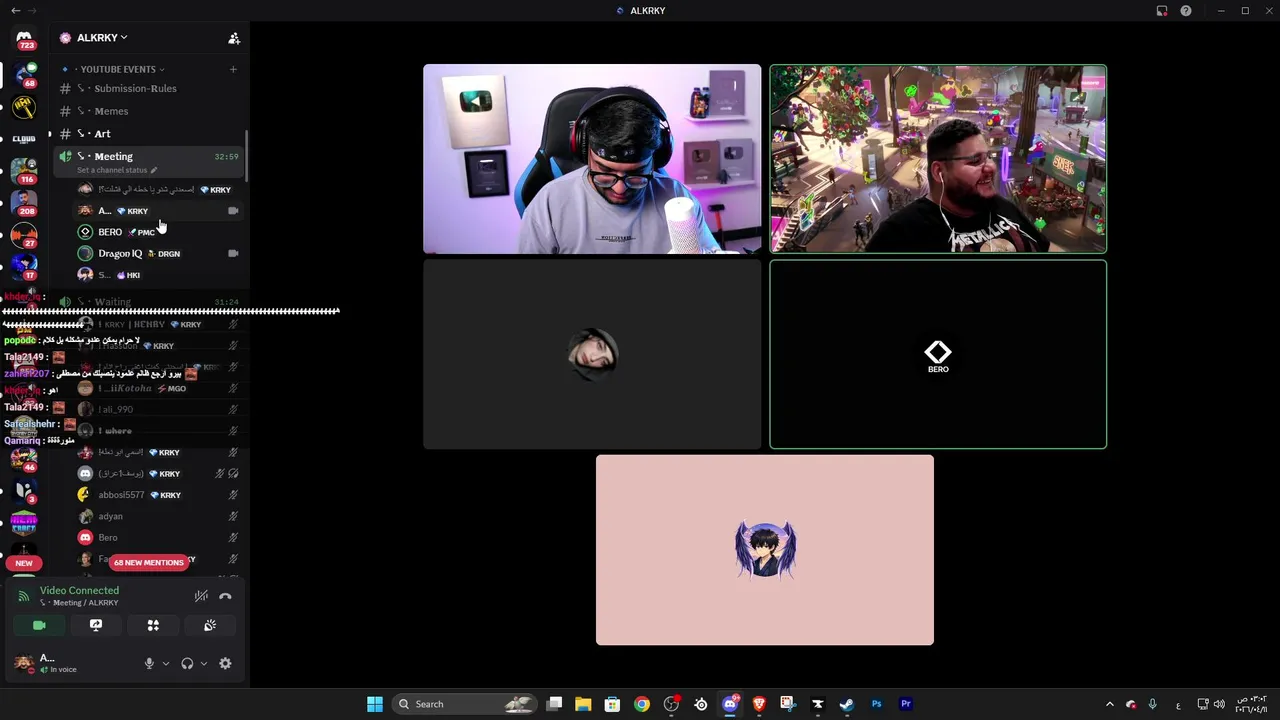The image size is (1280, 720).
Task: Select adyan in Waiting list
Action: point(158,516)
